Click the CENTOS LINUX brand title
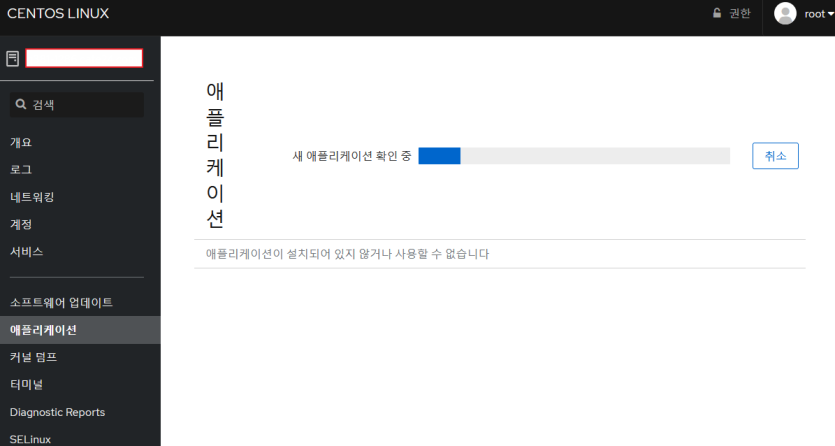The width and height of the screenshot is (835, 446). pos(58,13)
